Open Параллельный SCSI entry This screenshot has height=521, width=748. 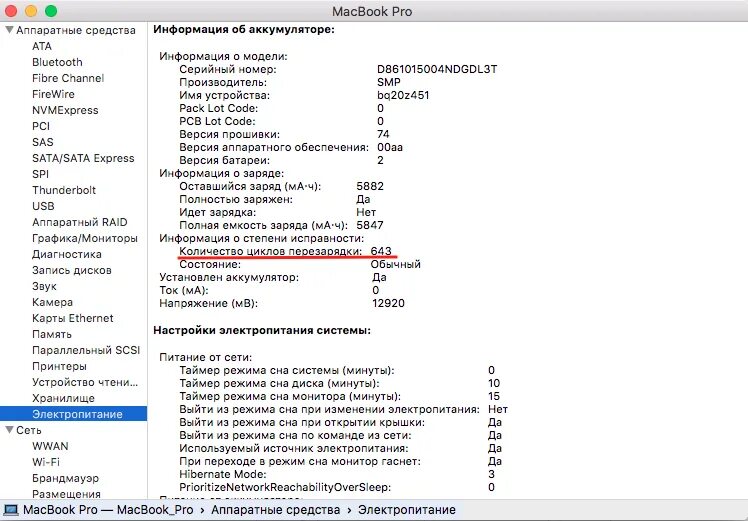click(86, 350)
